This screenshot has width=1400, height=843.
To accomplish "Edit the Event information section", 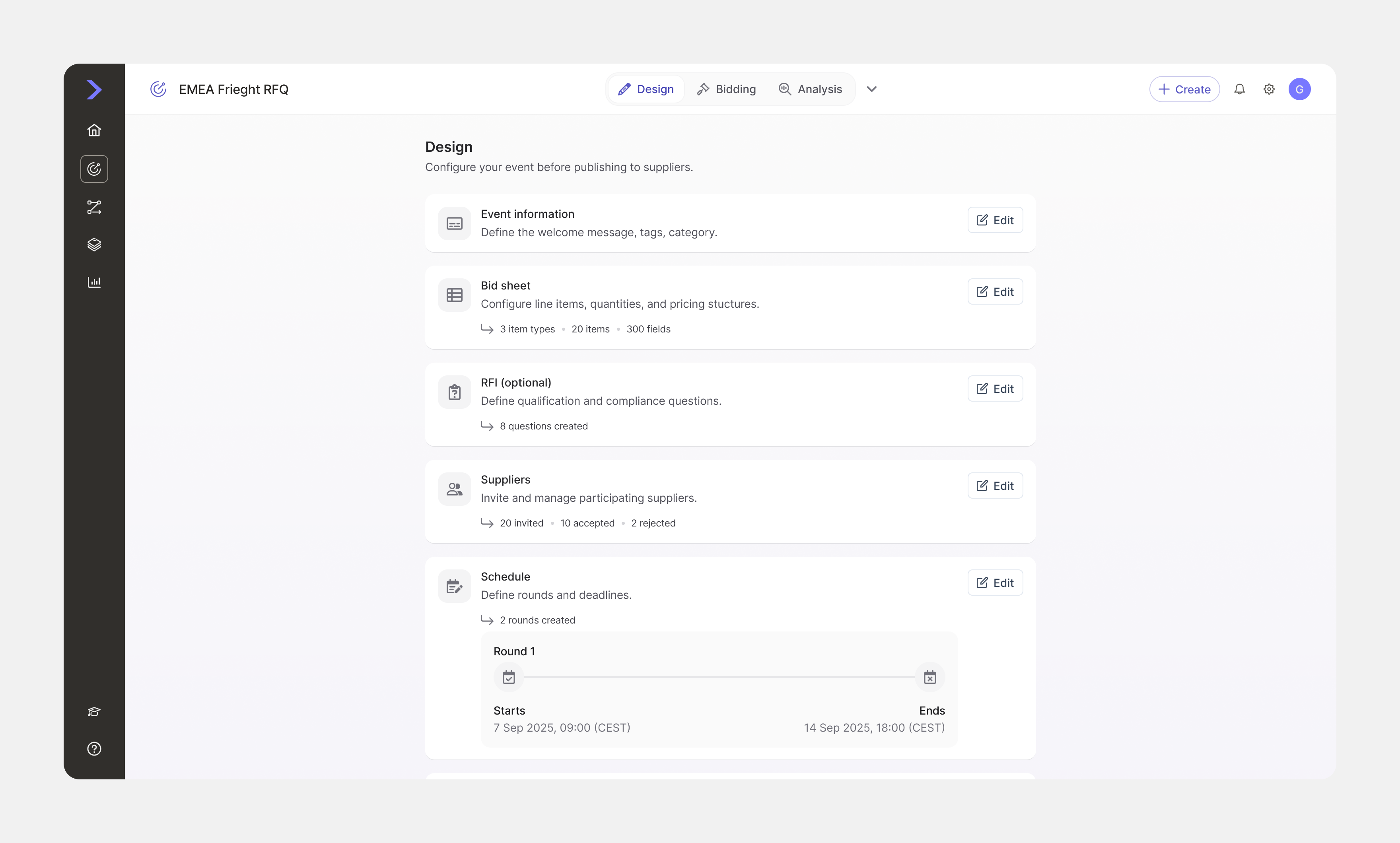I will point(995,220).
